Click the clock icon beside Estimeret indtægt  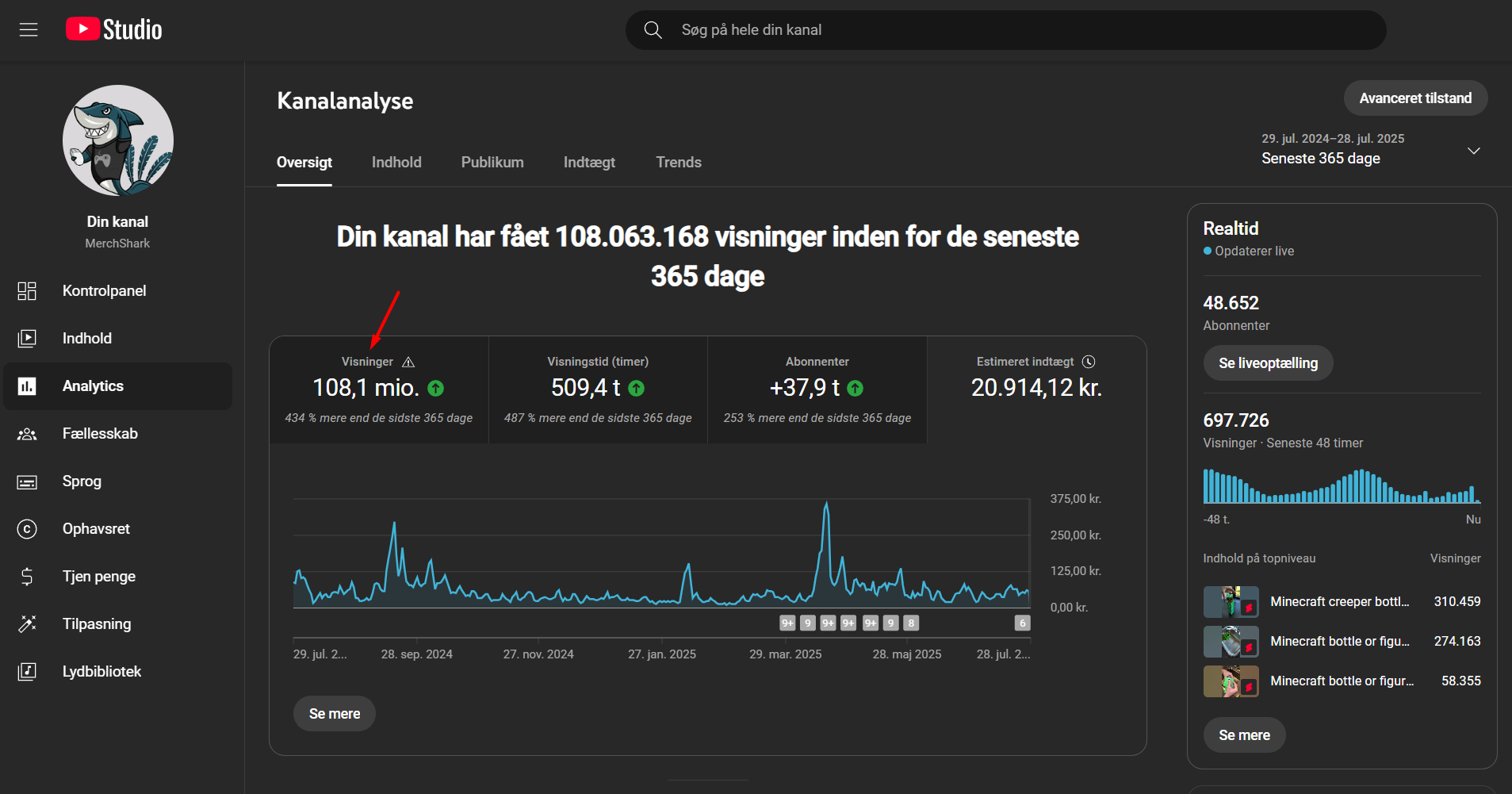coord(1089,362)
